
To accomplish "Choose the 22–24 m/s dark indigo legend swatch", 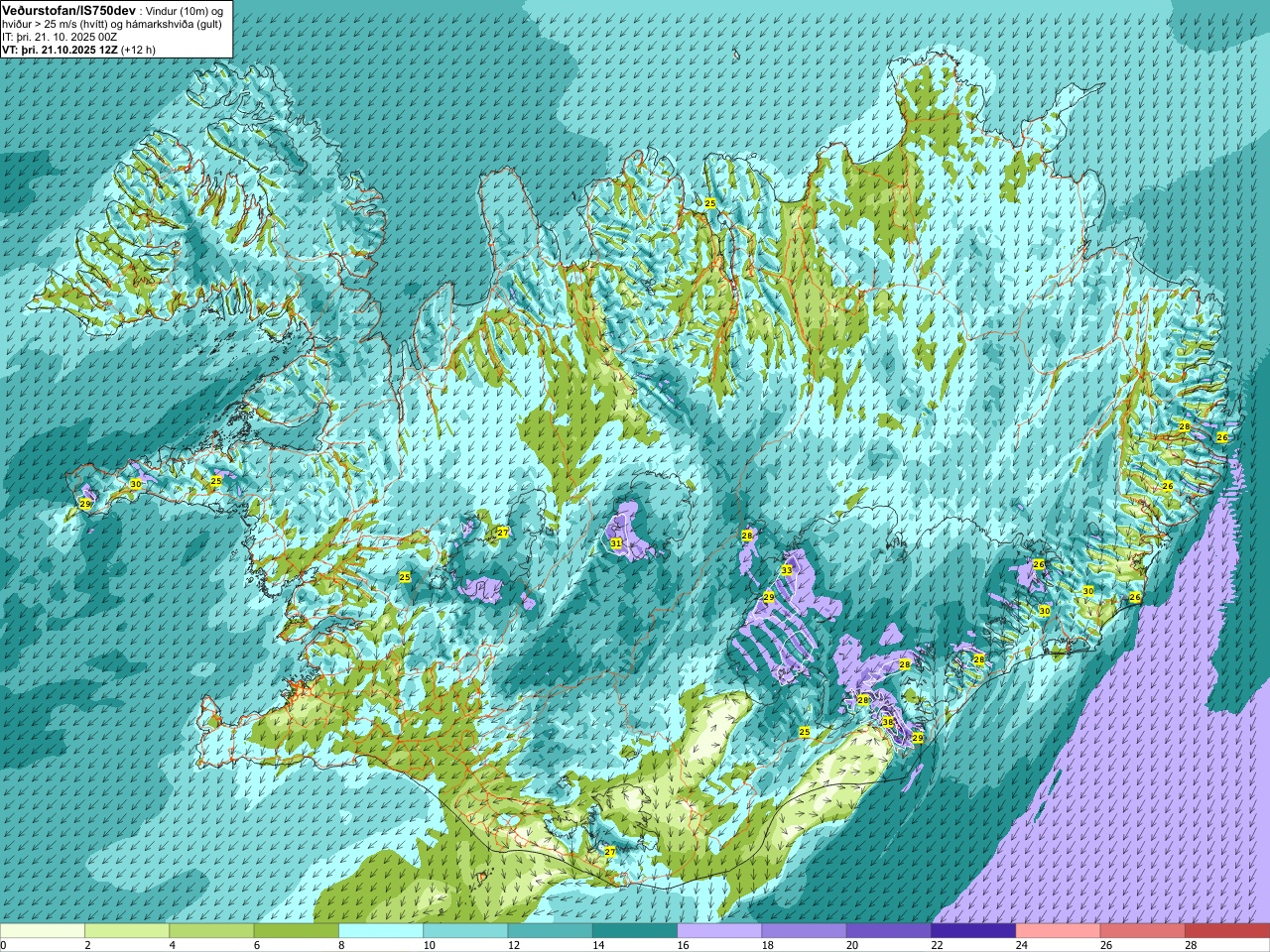I will click(x=973, y=931).
